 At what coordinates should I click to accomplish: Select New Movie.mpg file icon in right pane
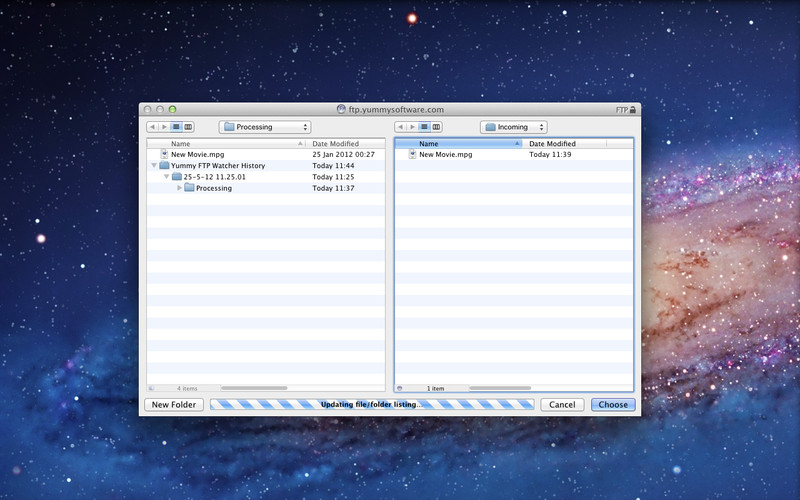coord(412,155)
